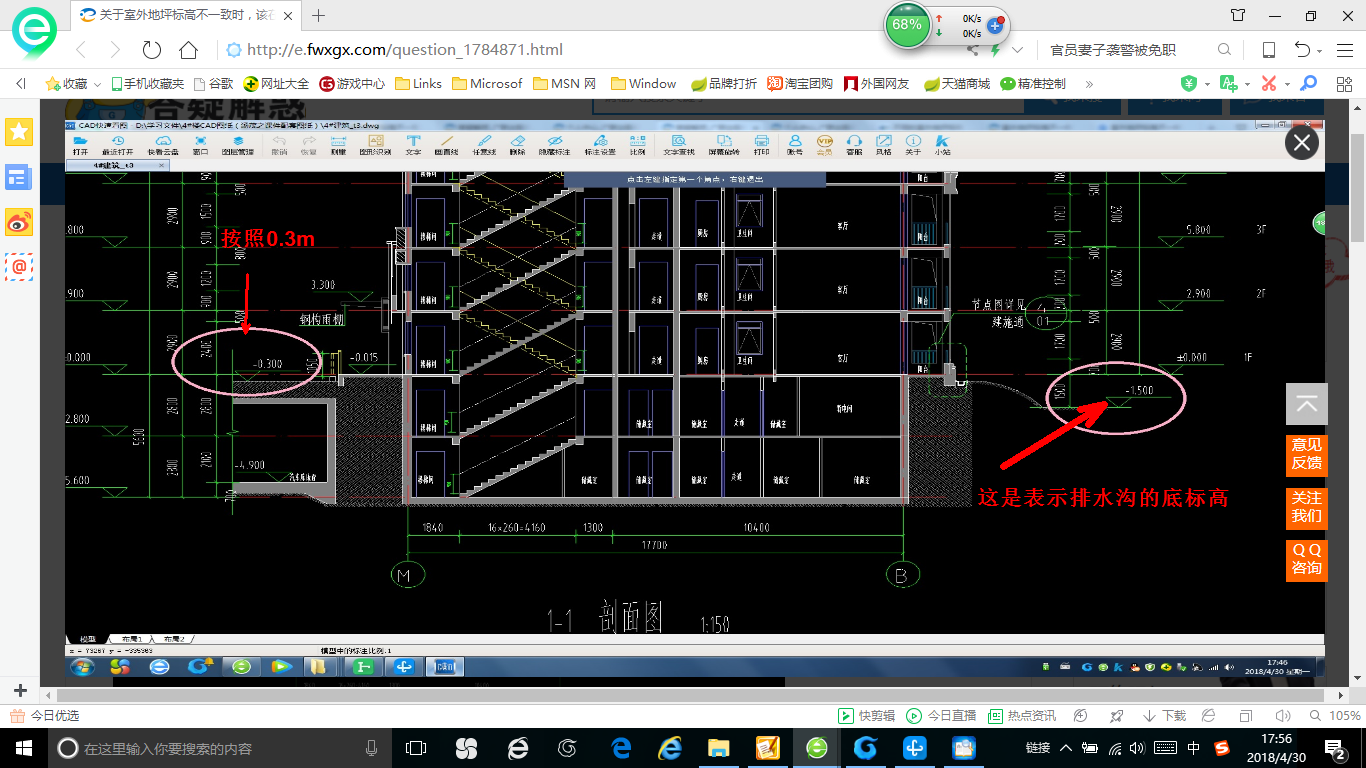Click the 意见反馈 feedback button
1366x768 pixels.
tap(1306, 454)
